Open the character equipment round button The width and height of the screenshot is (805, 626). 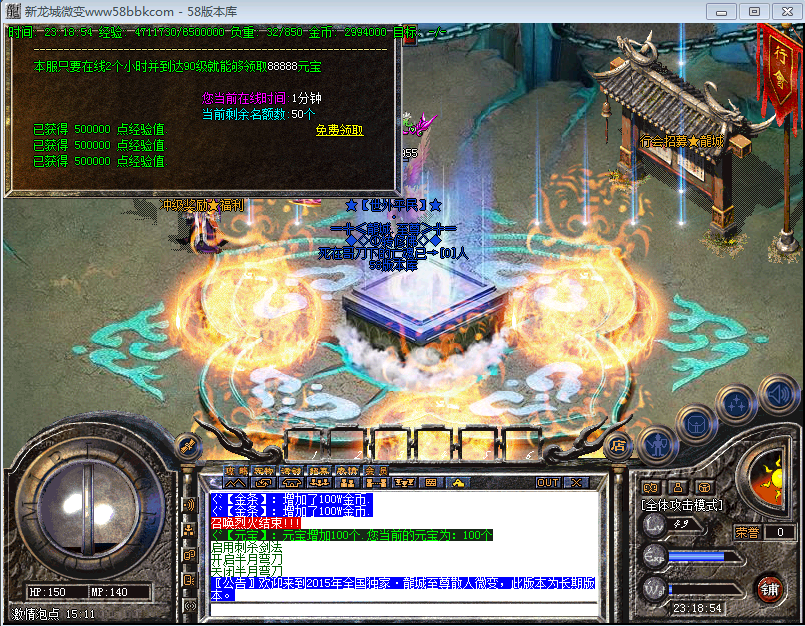[658, 444]
